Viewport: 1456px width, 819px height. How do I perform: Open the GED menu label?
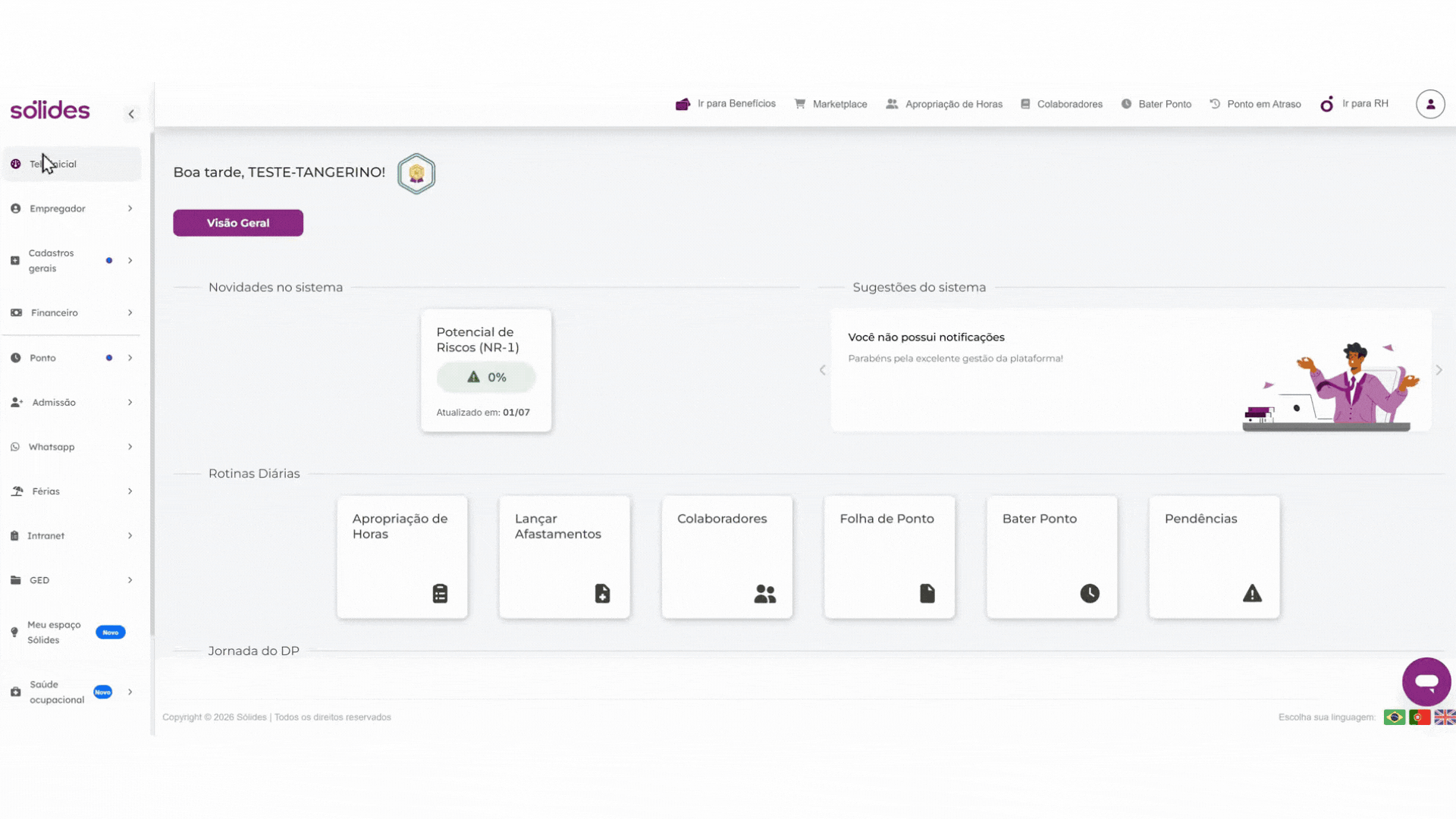[x=39, y=580]
